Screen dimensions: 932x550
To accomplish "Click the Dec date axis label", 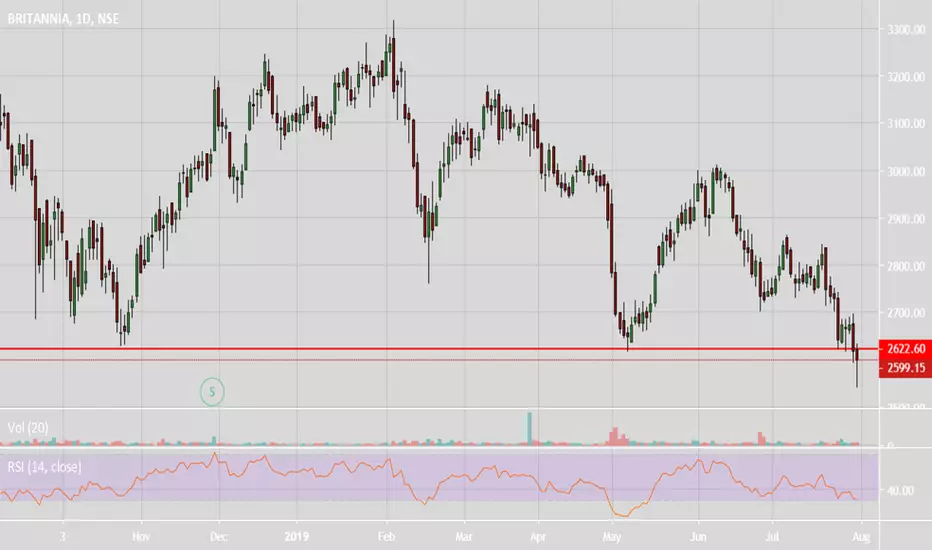I will point(219,537).
